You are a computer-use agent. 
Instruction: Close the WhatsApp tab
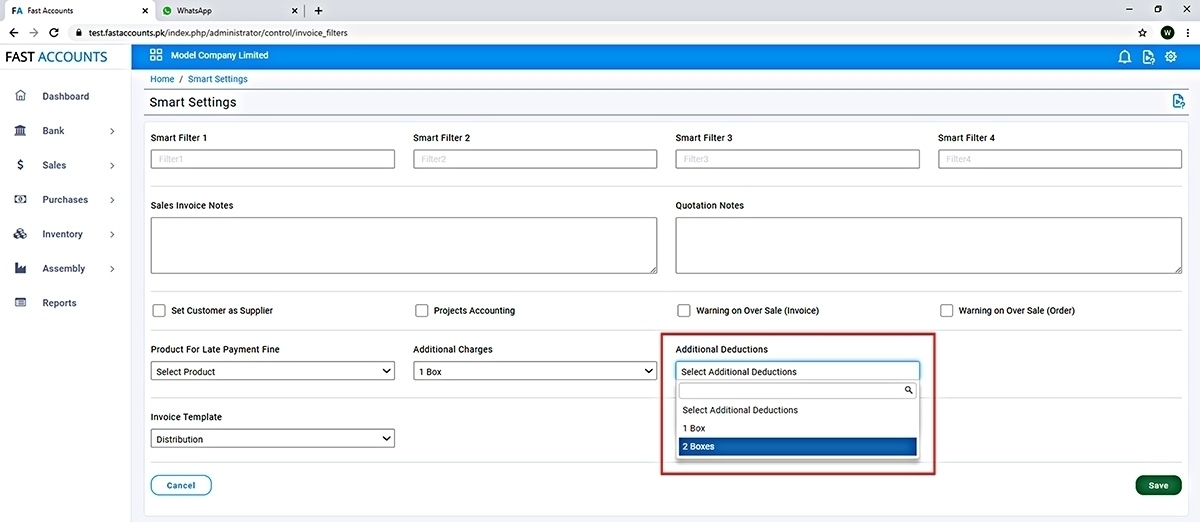click(295, 10)
